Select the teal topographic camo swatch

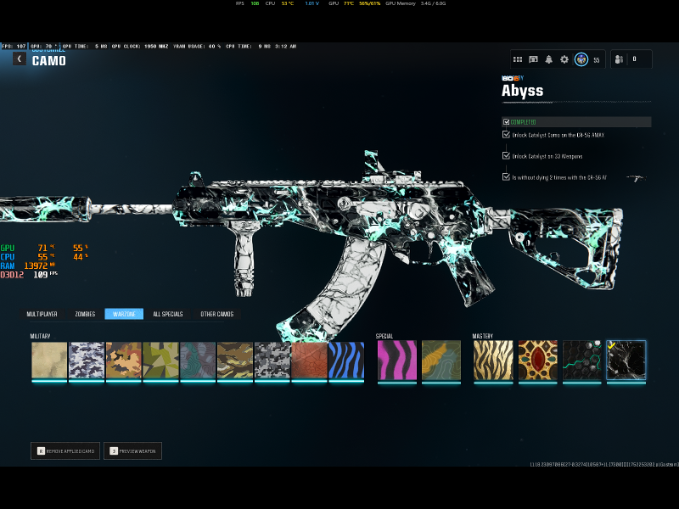[198, 361]
